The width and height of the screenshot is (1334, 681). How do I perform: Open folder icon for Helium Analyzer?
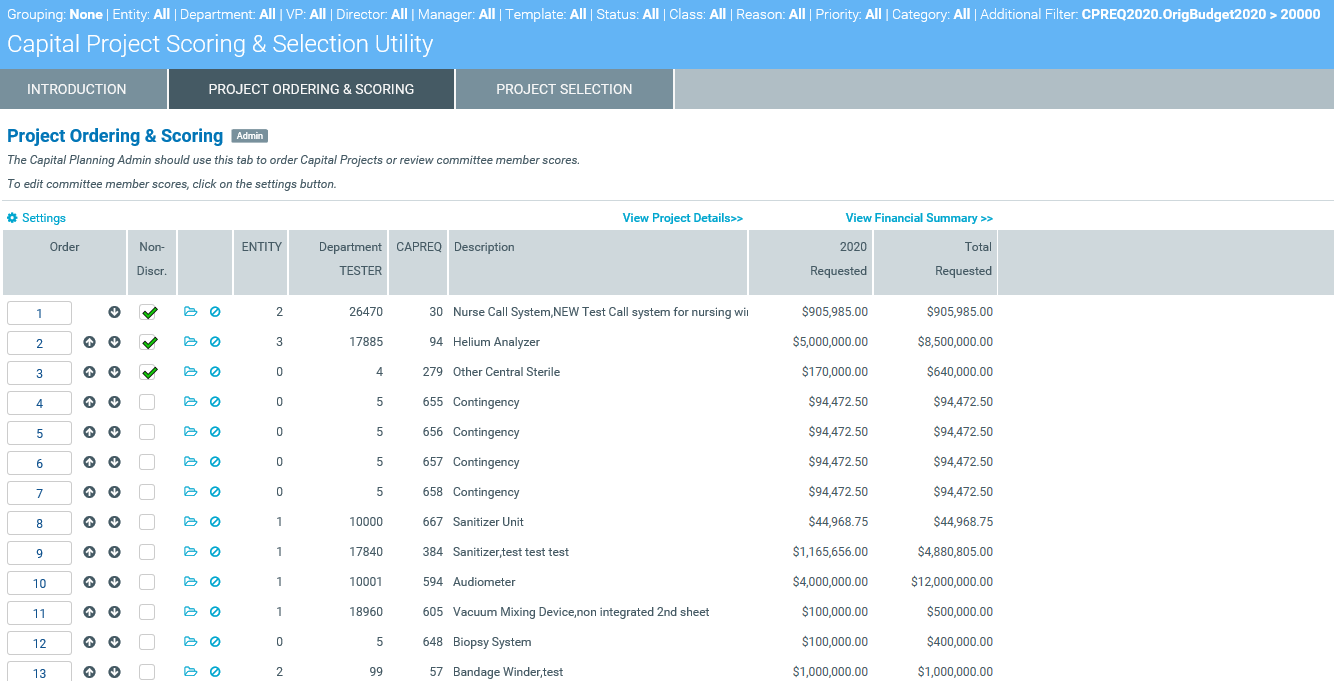pyautogui.click(x=190, y=342)
